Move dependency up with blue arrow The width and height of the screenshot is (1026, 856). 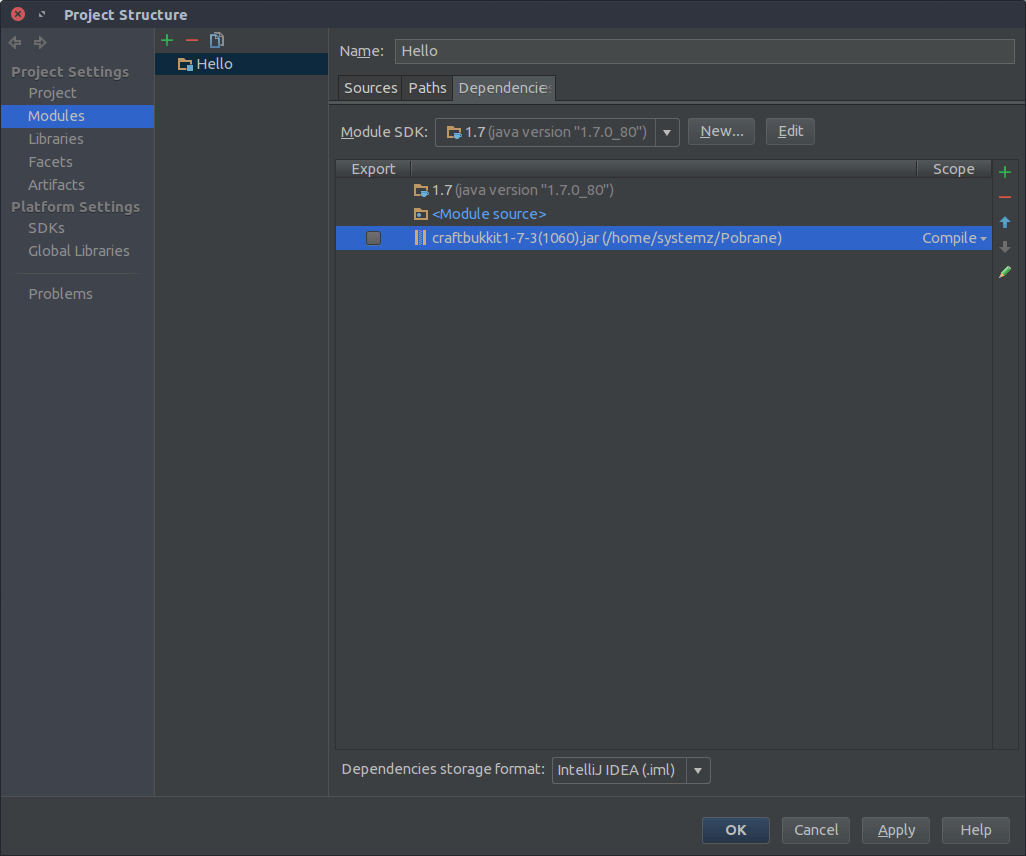click(x=1005, y=222)
